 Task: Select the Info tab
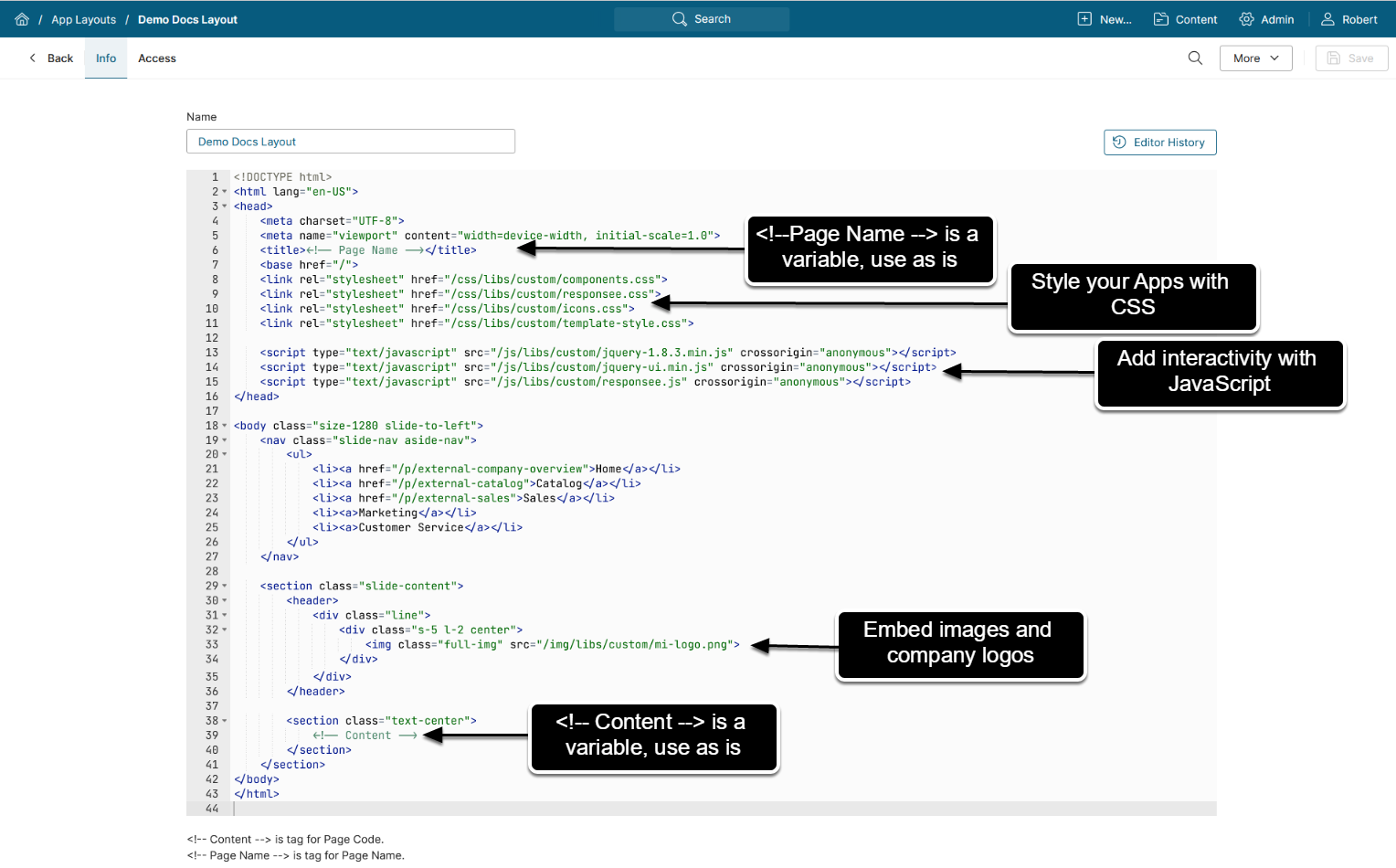click(106, 58)
